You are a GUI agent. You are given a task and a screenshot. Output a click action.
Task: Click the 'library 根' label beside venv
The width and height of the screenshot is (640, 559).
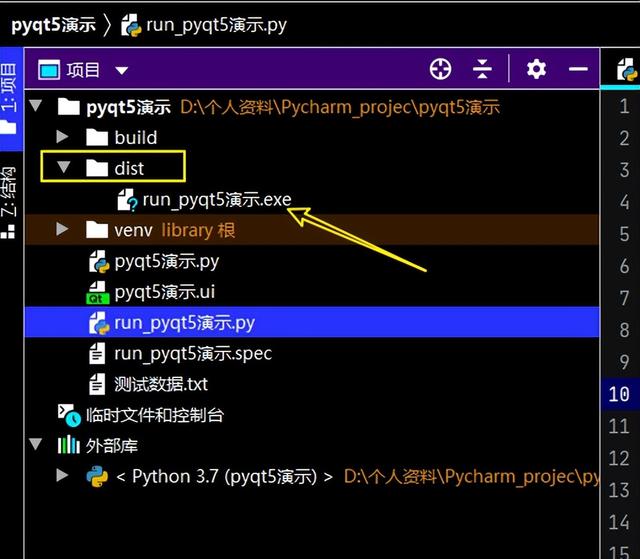click(x=198, y=230)
